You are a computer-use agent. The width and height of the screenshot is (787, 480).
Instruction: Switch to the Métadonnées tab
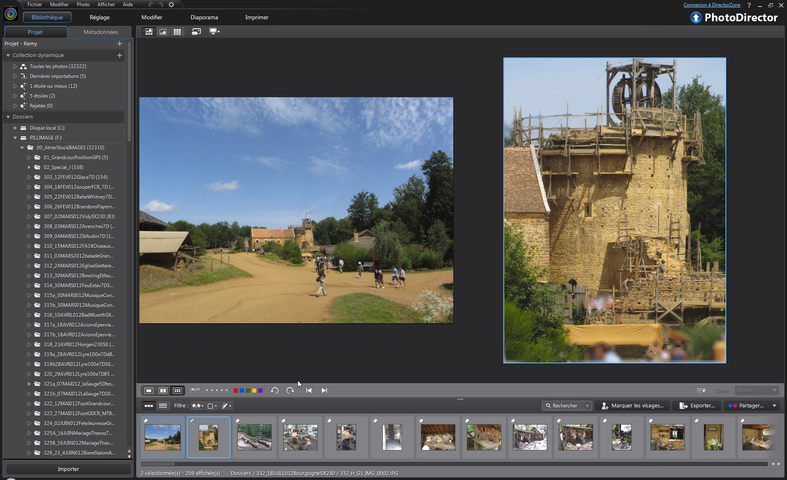point(99,32)
